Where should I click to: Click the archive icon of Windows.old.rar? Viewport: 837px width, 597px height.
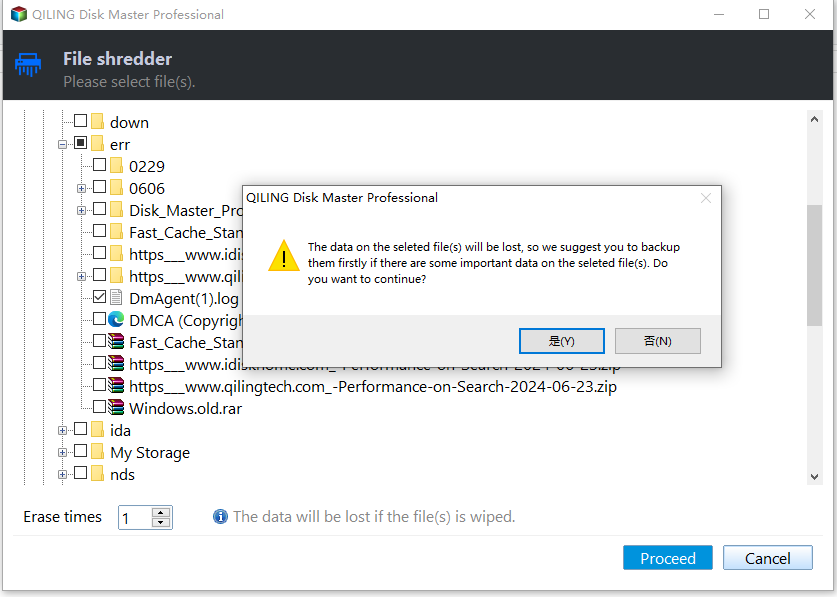pos(116,408)
